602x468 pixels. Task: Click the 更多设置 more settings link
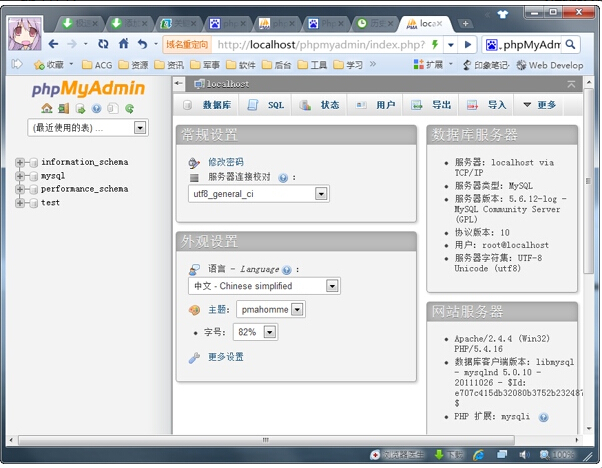tap(226, 357)
